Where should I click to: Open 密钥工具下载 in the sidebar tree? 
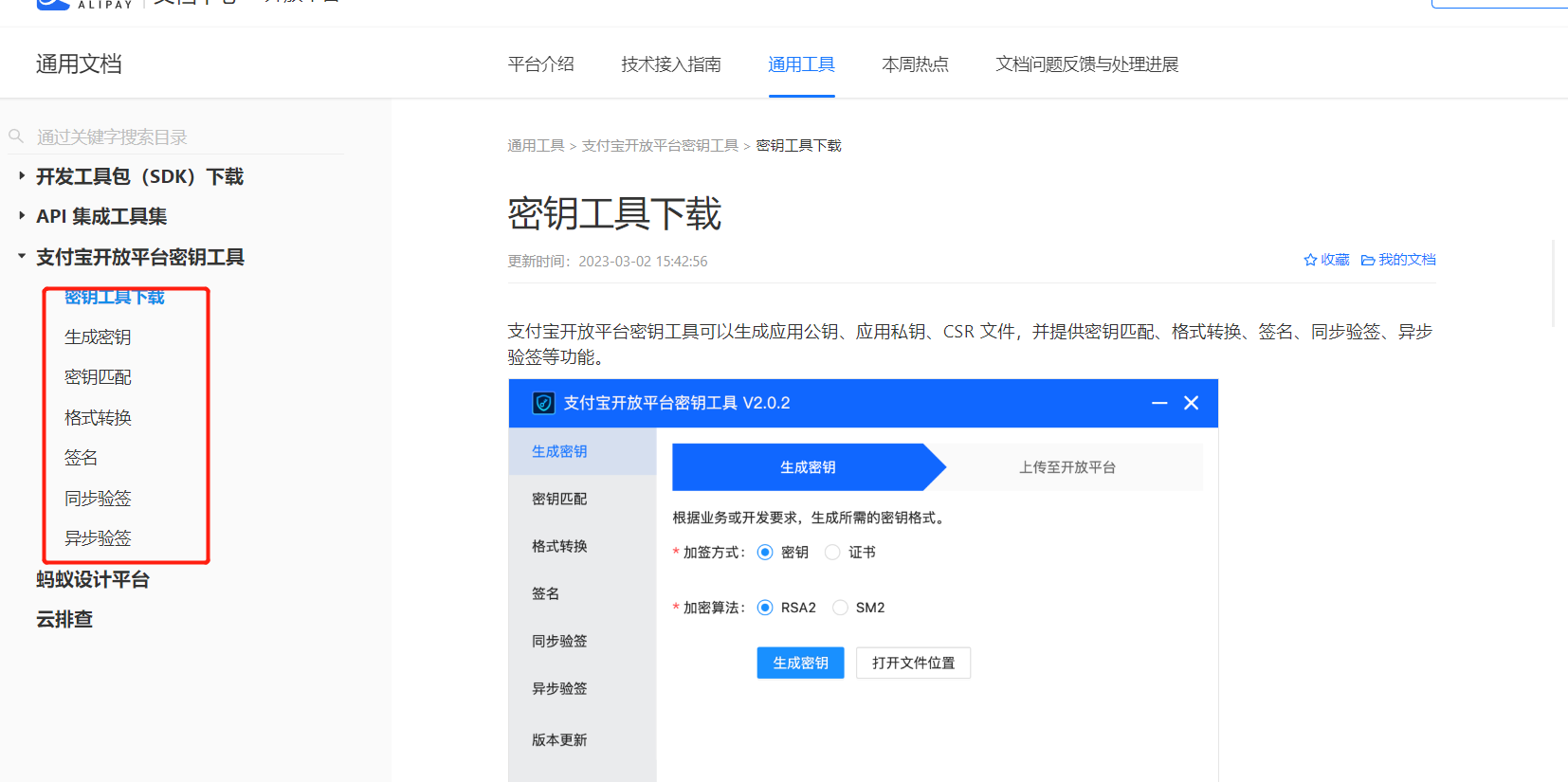coord(115,298)
